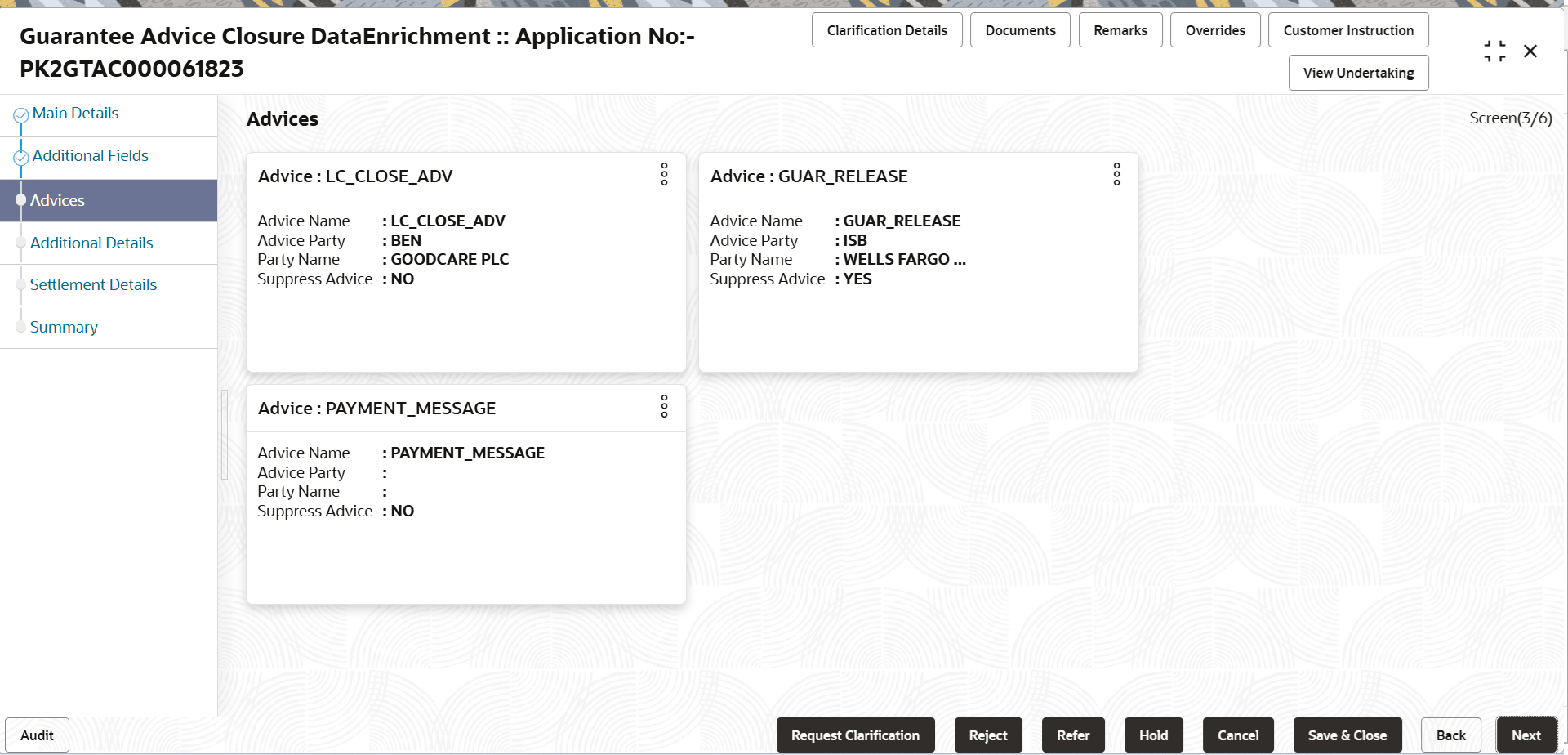Viewport: 1568px width, 755px height.
Task: Open the Settlement Details step
Action: click(93, 284)
